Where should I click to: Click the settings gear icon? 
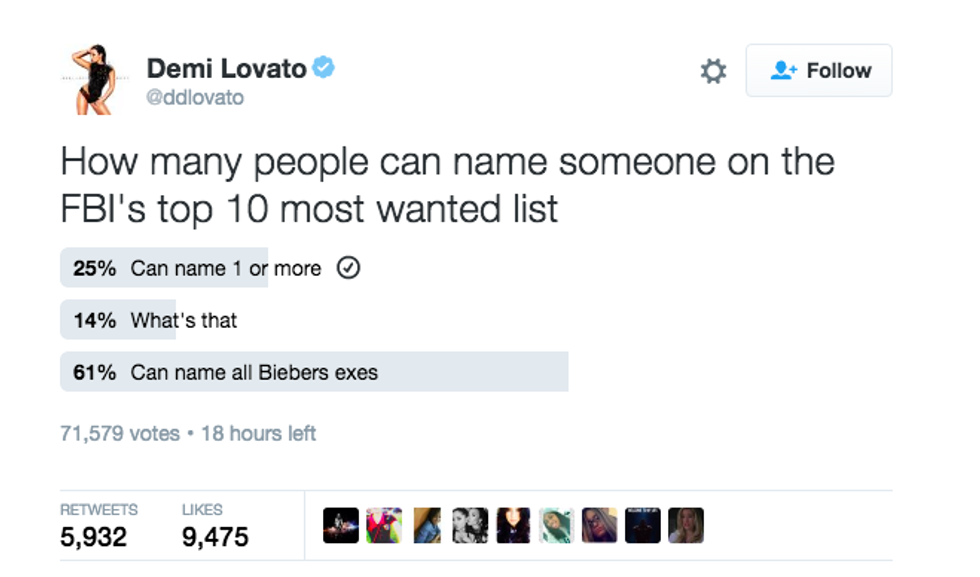(713, 71)
